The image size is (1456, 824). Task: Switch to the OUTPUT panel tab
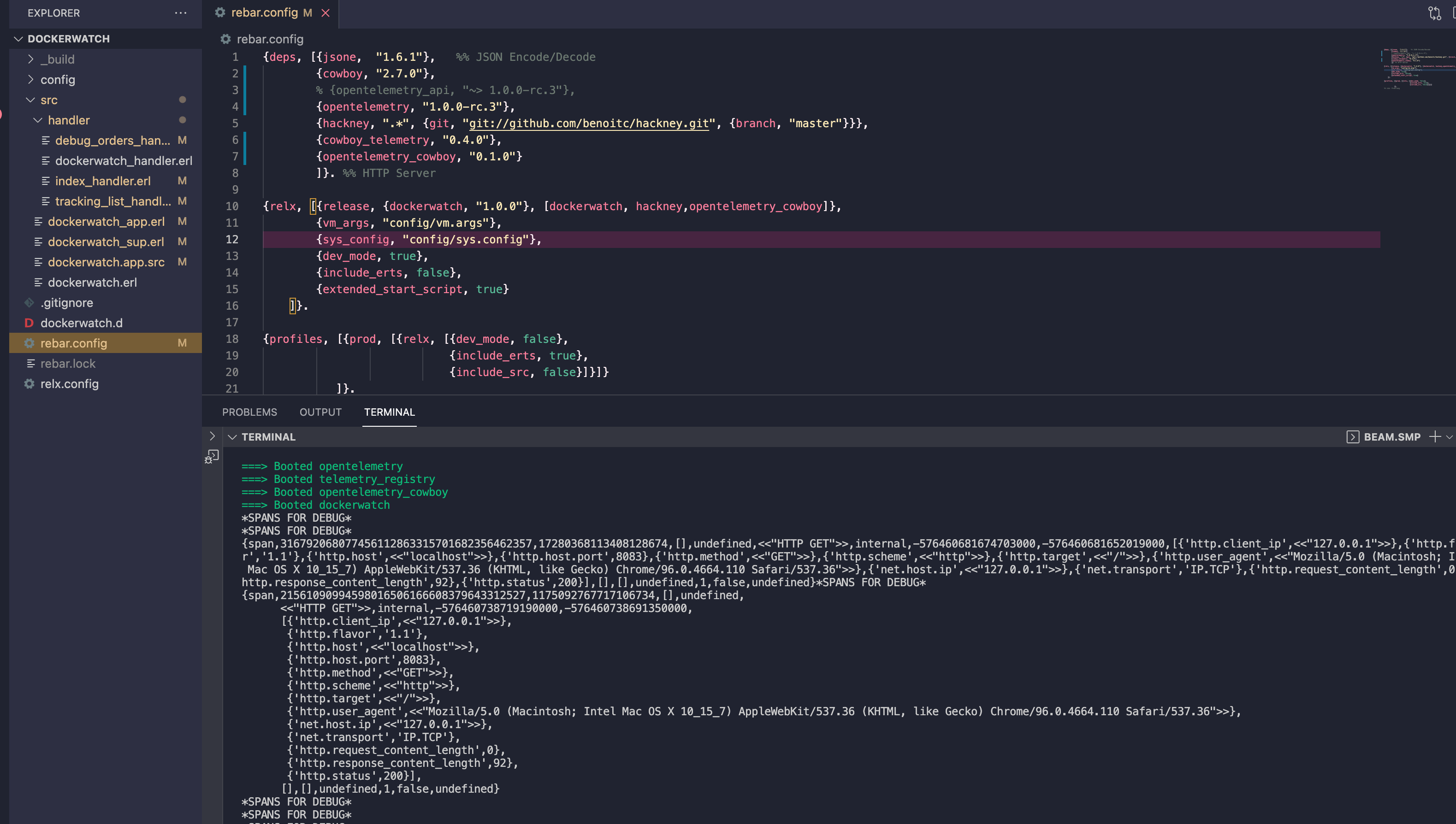(x=320, y=412)
